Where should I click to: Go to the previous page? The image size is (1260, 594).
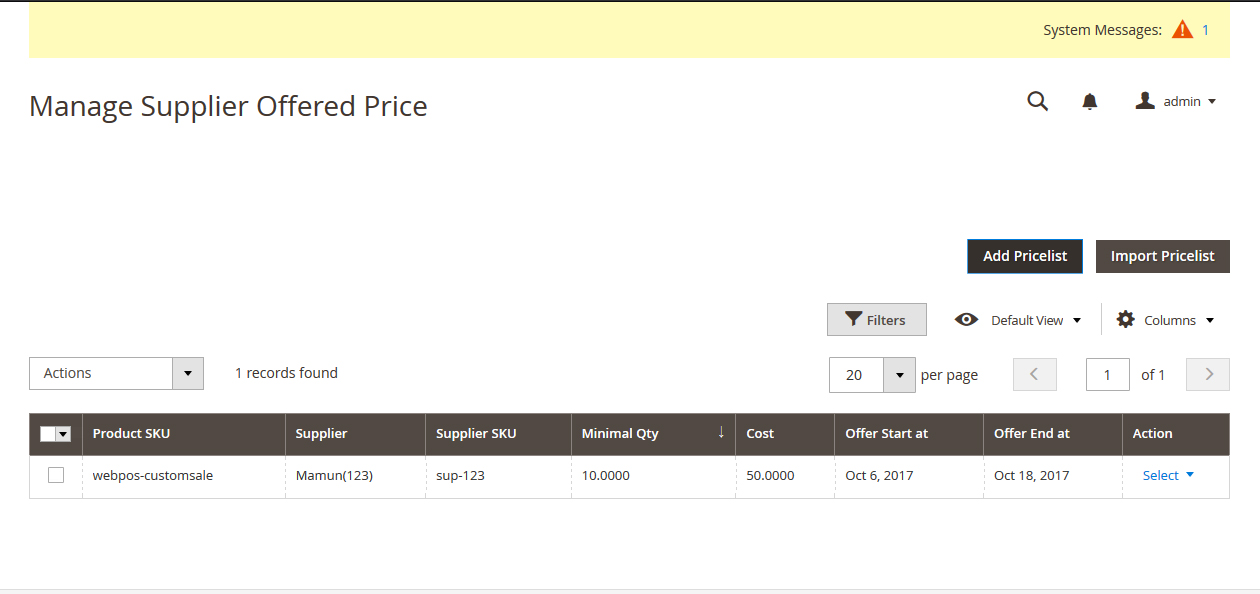click(x=1035, y=374)
